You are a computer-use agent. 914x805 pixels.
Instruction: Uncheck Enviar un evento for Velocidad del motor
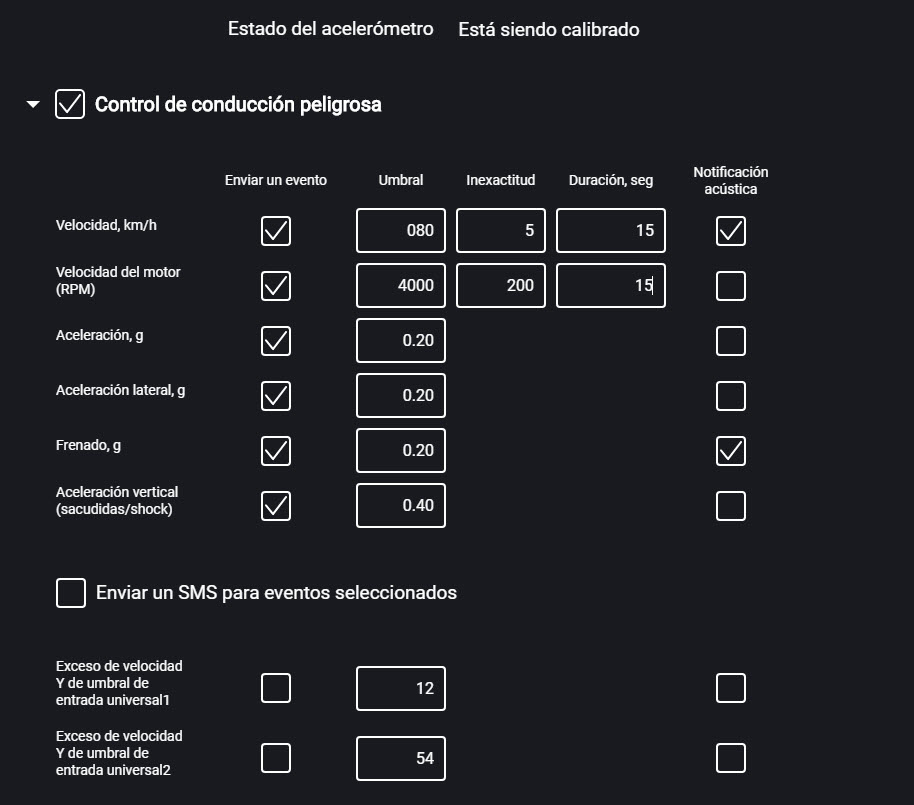[275, 285]
